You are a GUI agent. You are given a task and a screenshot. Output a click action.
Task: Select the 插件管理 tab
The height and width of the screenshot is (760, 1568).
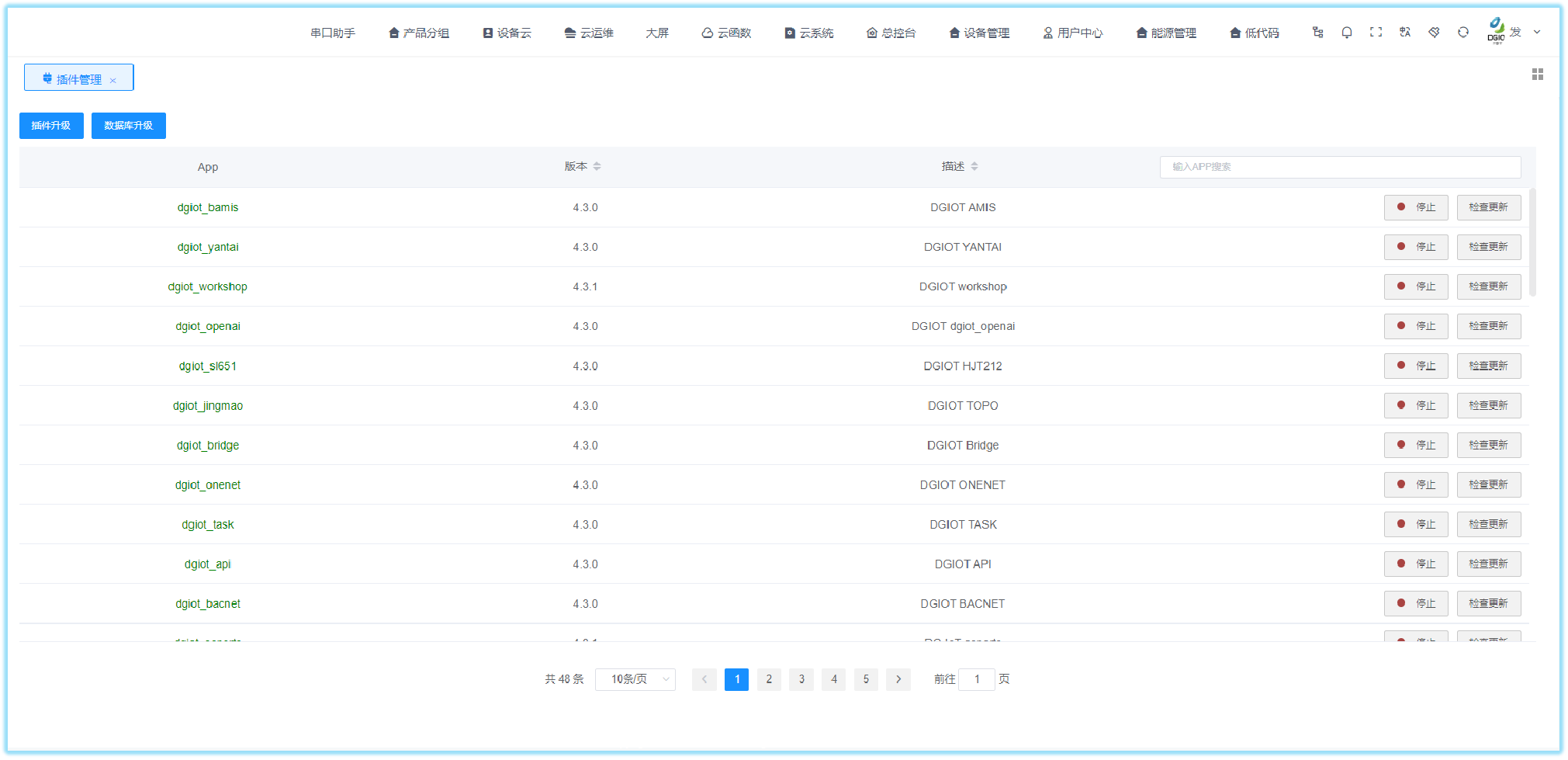coord(78,78)
